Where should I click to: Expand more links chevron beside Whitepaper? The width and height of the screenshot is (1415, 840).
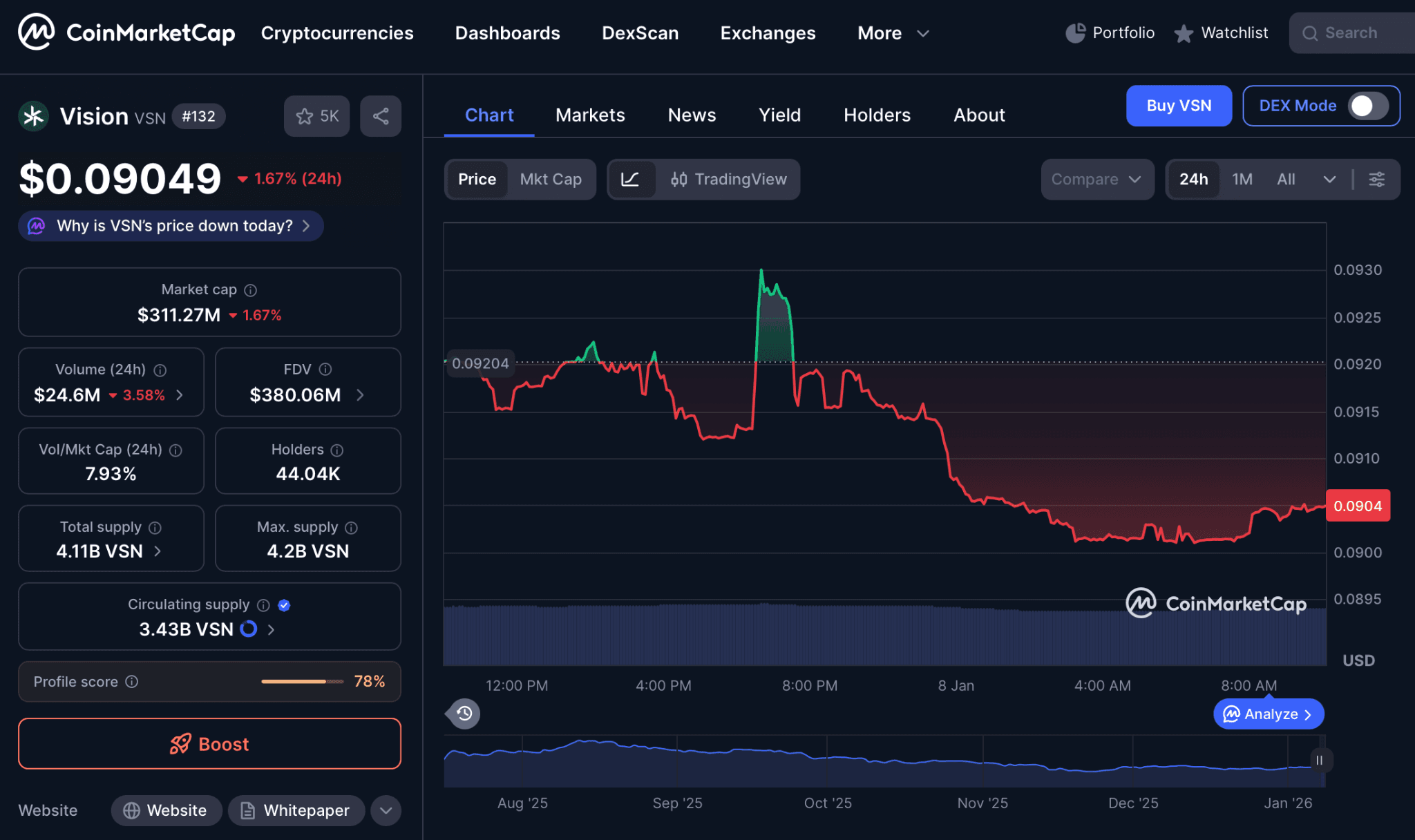386,810
